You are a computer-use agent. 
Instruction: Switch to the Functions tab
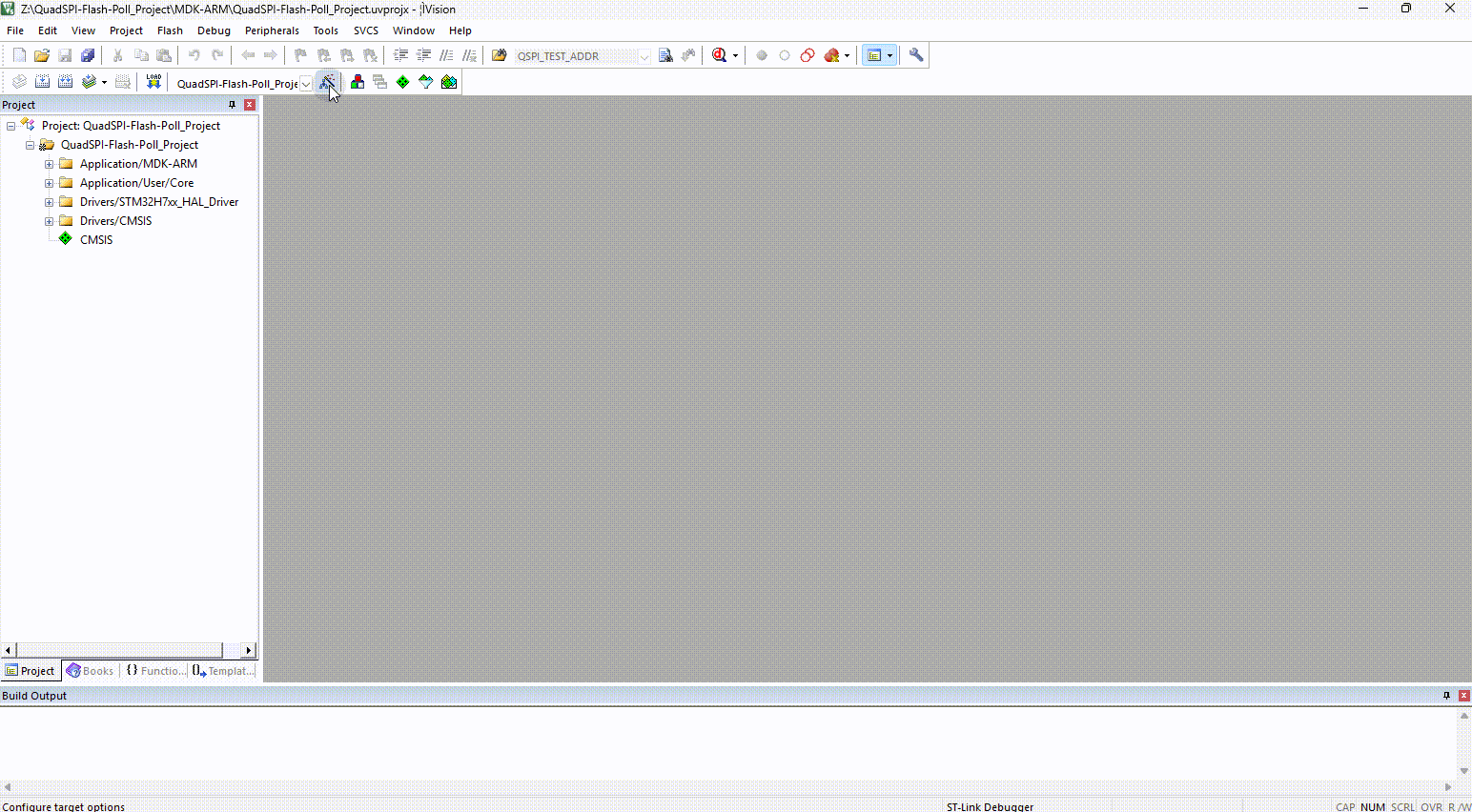155,671
